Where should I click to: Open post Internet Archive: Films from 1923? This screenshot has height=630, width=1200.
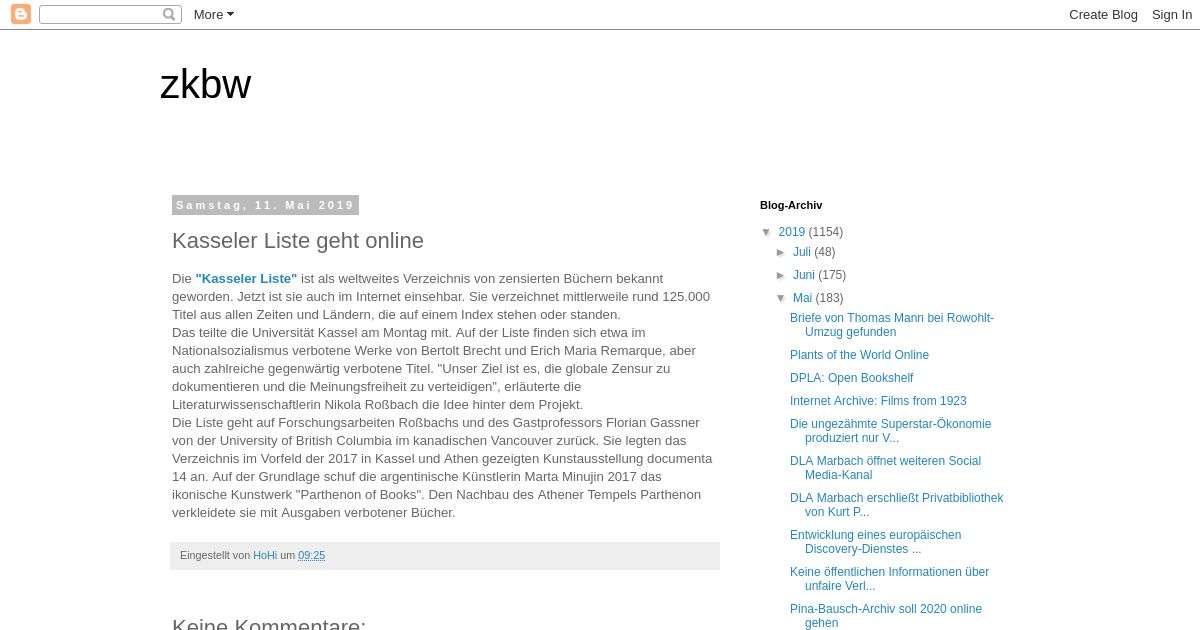point(878,401)
